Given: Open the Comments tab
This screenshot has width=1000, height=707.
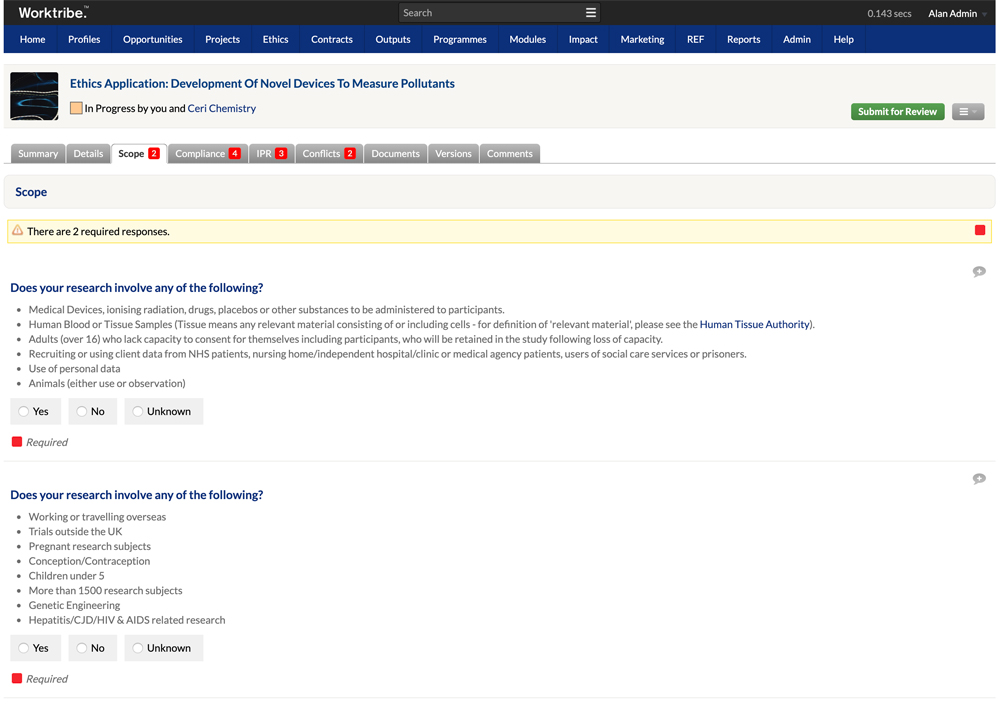Looking at the screenshot, I should click(510, 154).
